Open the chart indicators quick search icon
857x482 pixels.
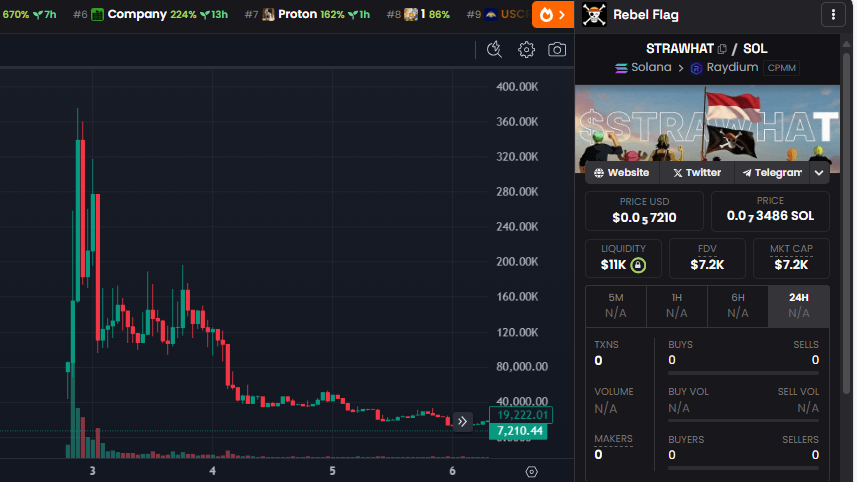[494, 50]
